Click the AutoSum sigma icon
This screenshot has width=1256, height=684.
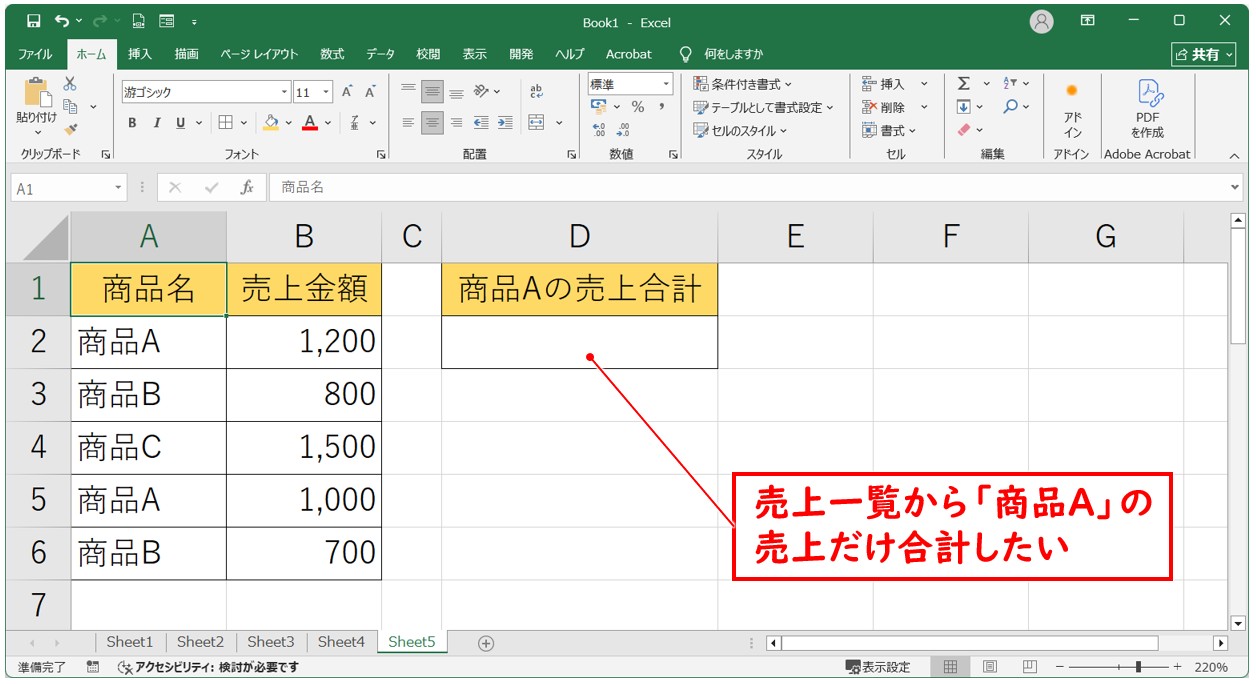tap(963, 84)
